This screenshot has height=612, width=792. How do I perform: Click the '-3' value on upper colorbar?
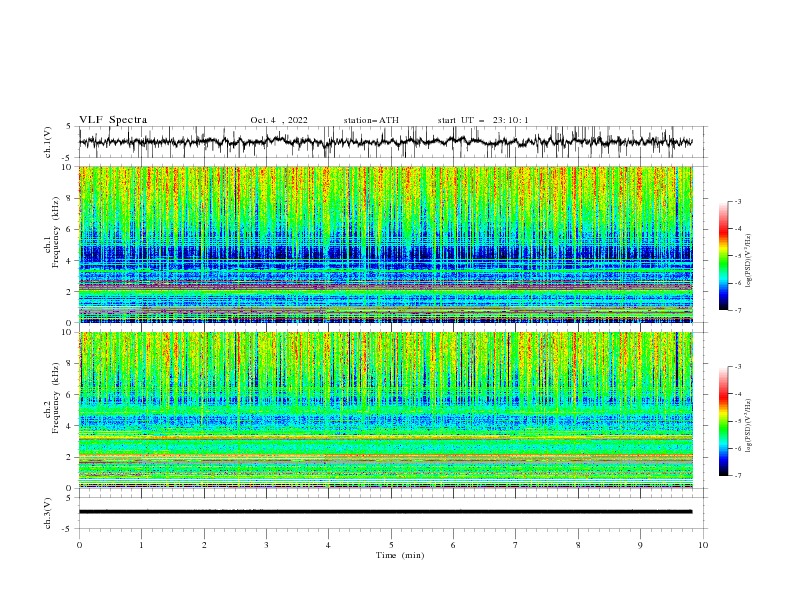[x=737, y=201]
